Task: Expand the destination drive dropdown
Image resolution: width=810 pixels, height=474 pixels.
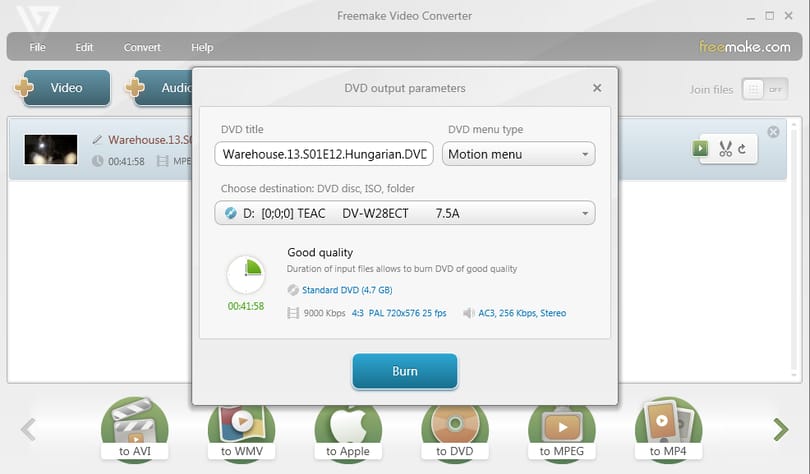Action: coord(405,213)
